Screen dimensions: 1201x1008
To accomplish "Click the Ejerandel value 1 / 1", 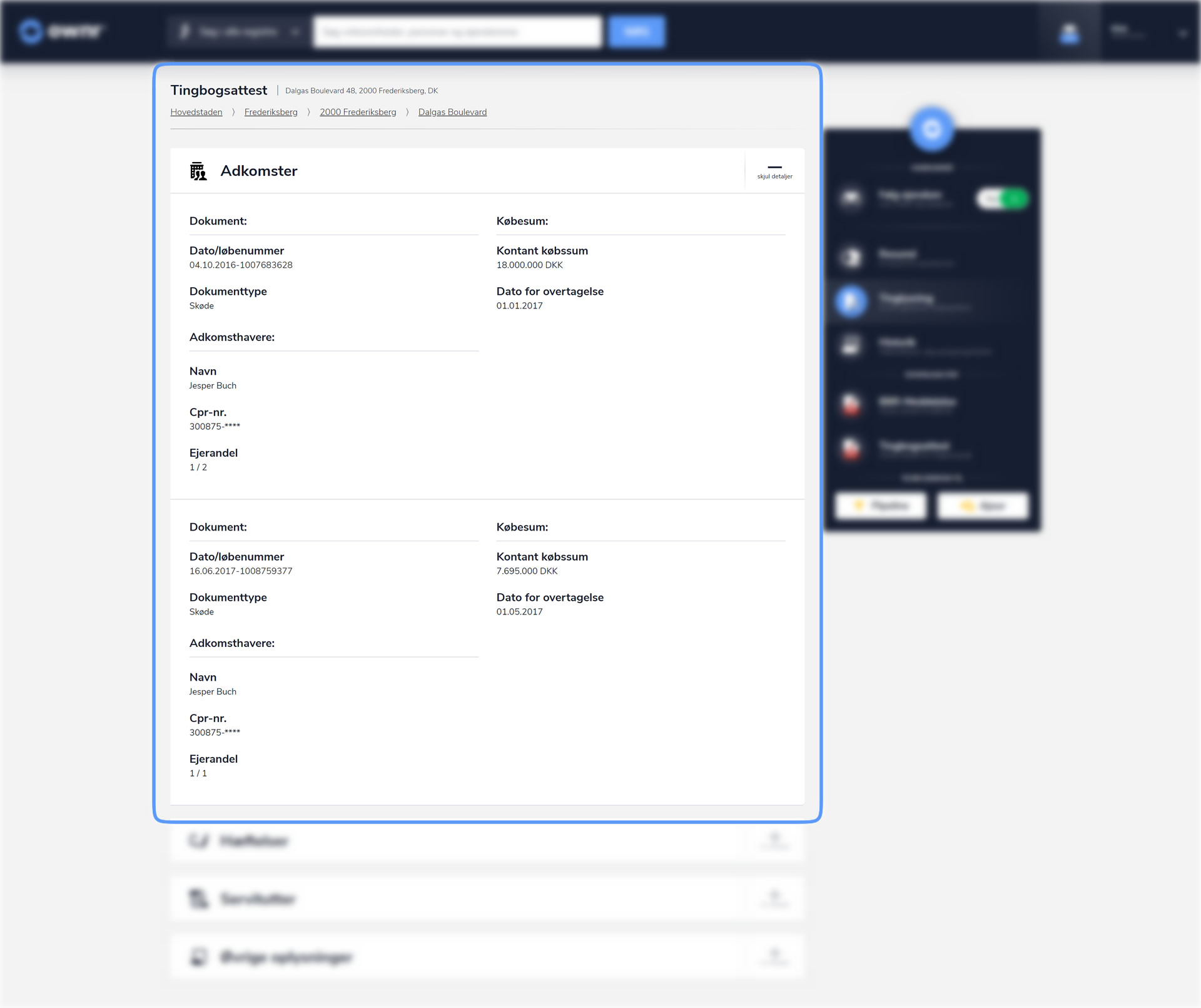I will click(198, 773).
